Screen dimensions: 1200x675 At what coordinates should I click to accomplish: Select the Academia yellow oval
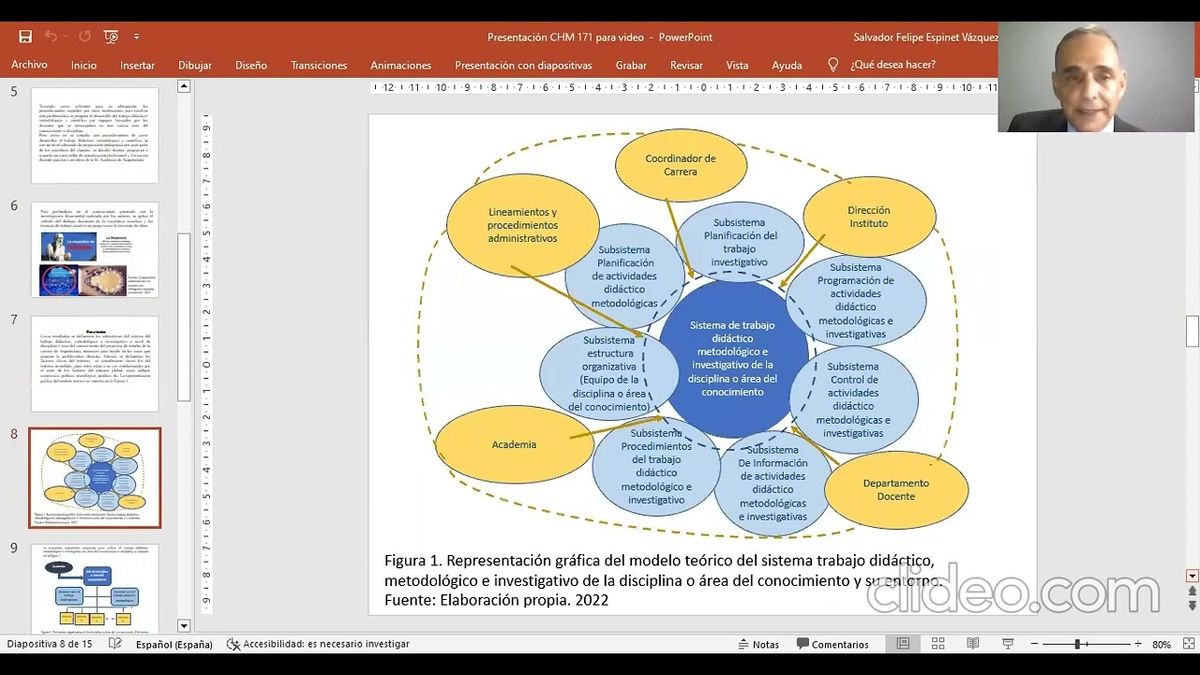pos(514,445)
